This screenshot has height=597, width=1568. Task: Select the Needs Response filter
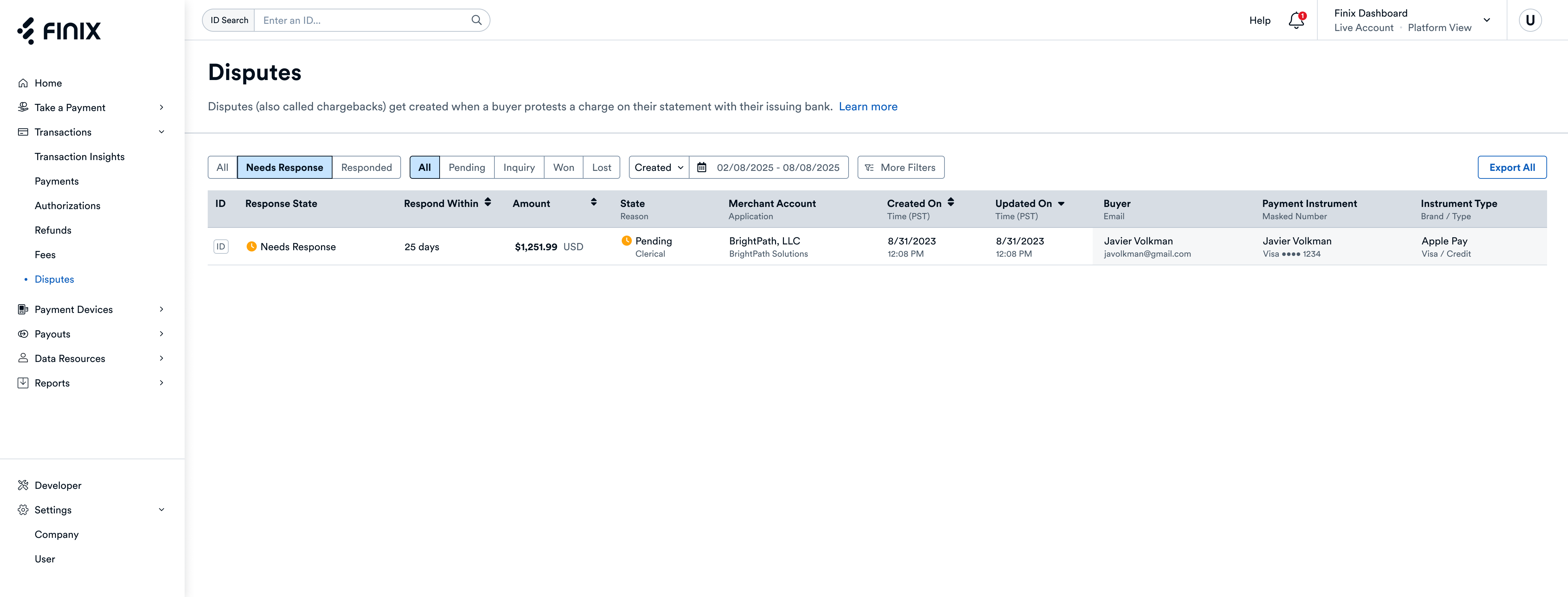click(x=284, y=167)
